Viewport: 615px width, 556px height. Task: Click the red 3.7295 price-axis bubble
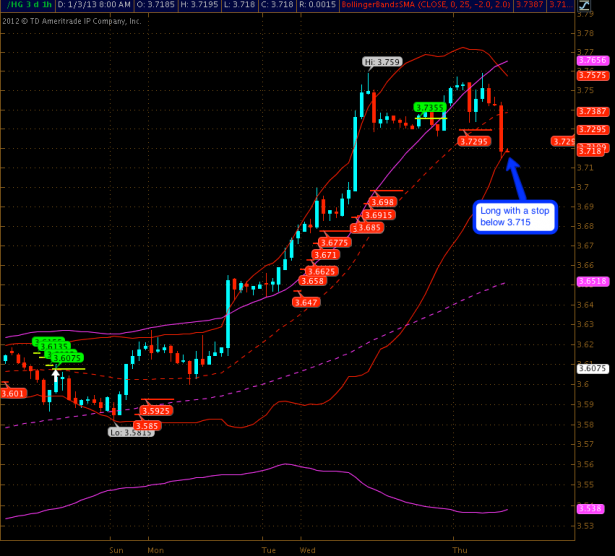coord(593,129)
